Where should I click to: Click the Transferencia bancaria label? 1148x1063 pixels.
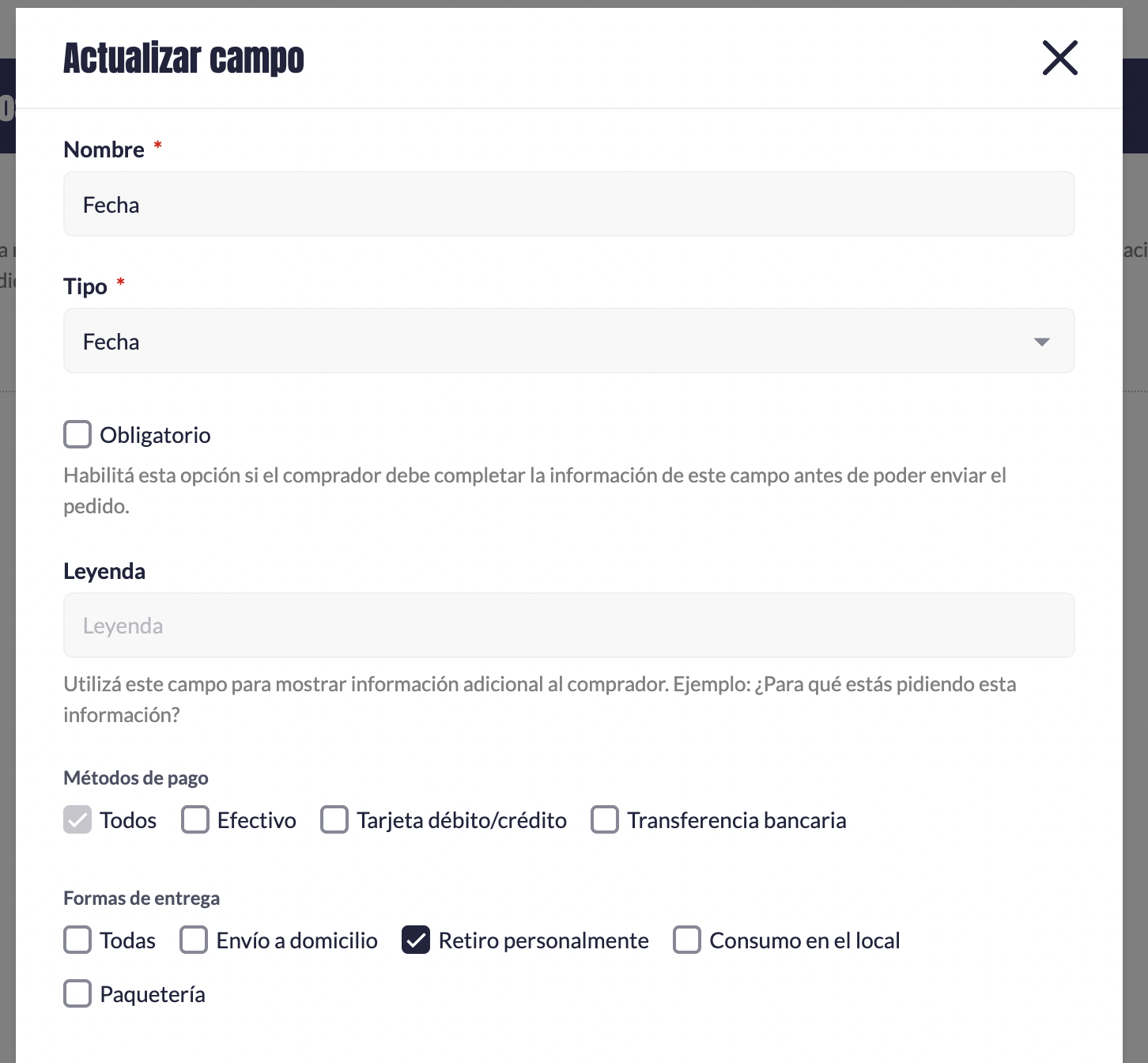pos(736,820)
